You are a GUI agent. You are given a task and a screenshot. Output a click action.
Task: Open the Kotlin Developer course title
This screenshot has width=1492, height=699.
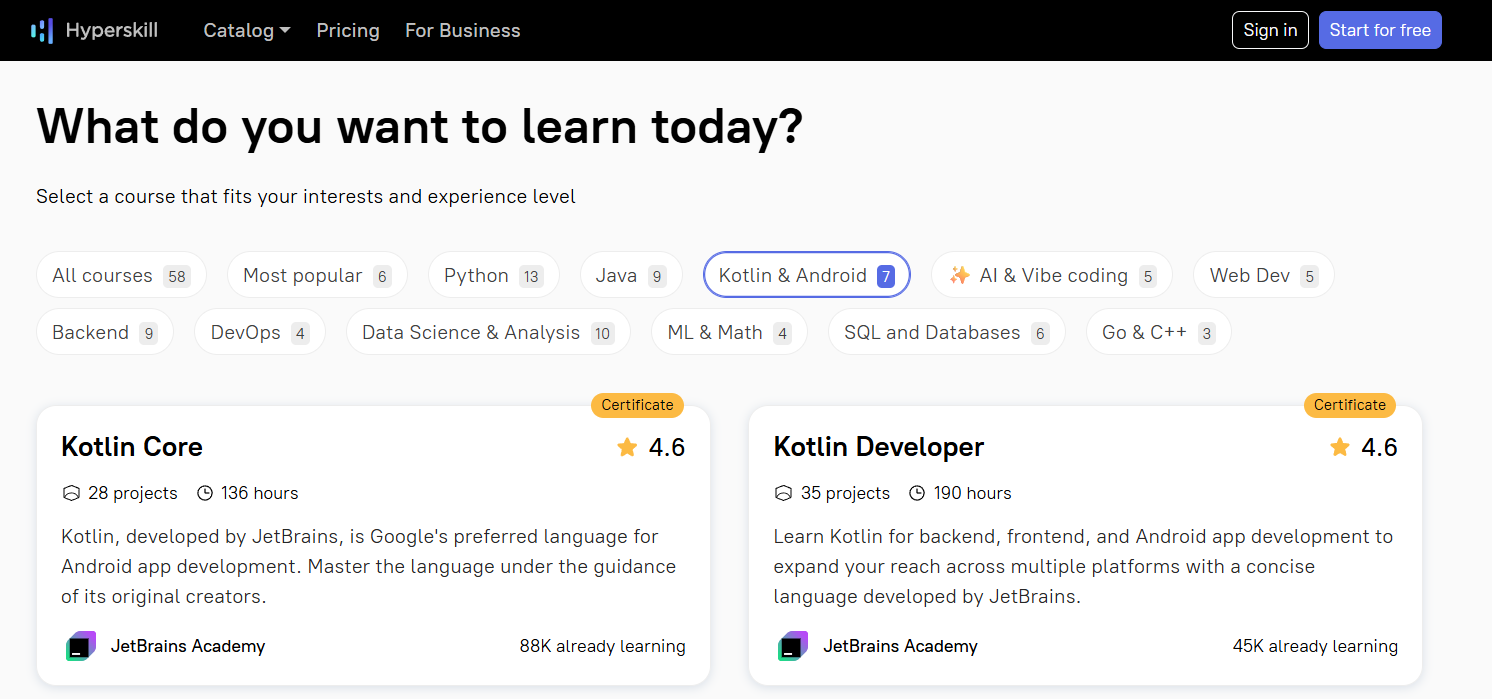(879, 447)
